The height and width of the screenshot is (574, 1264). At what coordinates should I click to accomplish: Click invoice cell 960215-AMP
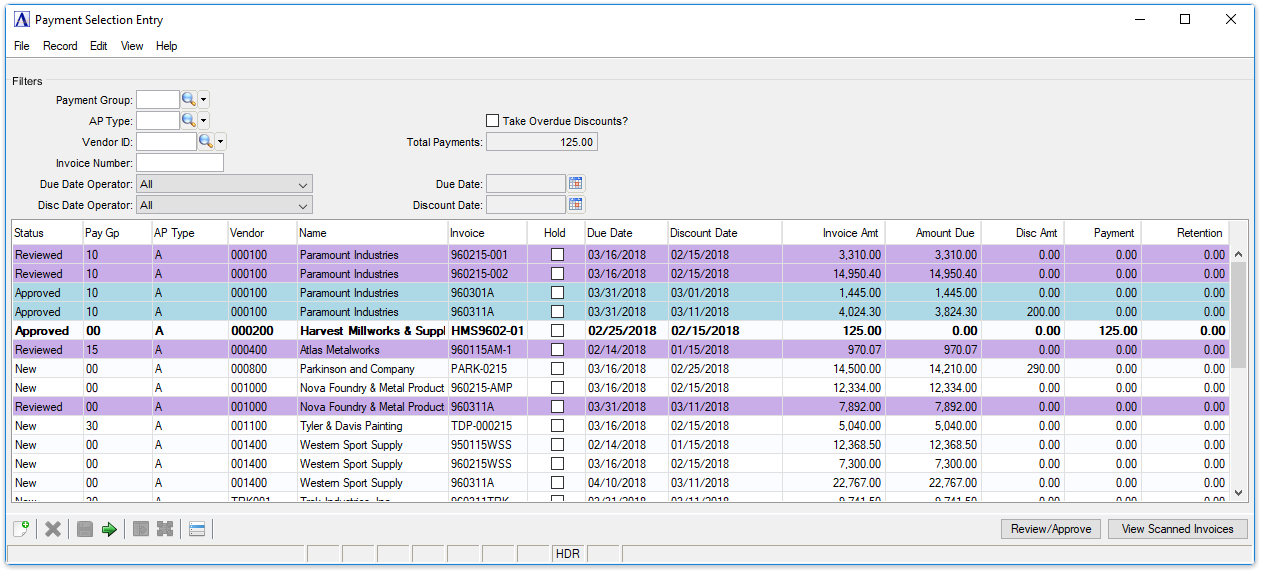pos(487,388)
